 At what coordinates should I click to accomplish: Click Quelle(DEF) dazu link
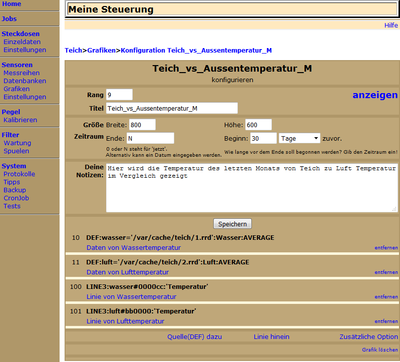[x=195, y=337]
